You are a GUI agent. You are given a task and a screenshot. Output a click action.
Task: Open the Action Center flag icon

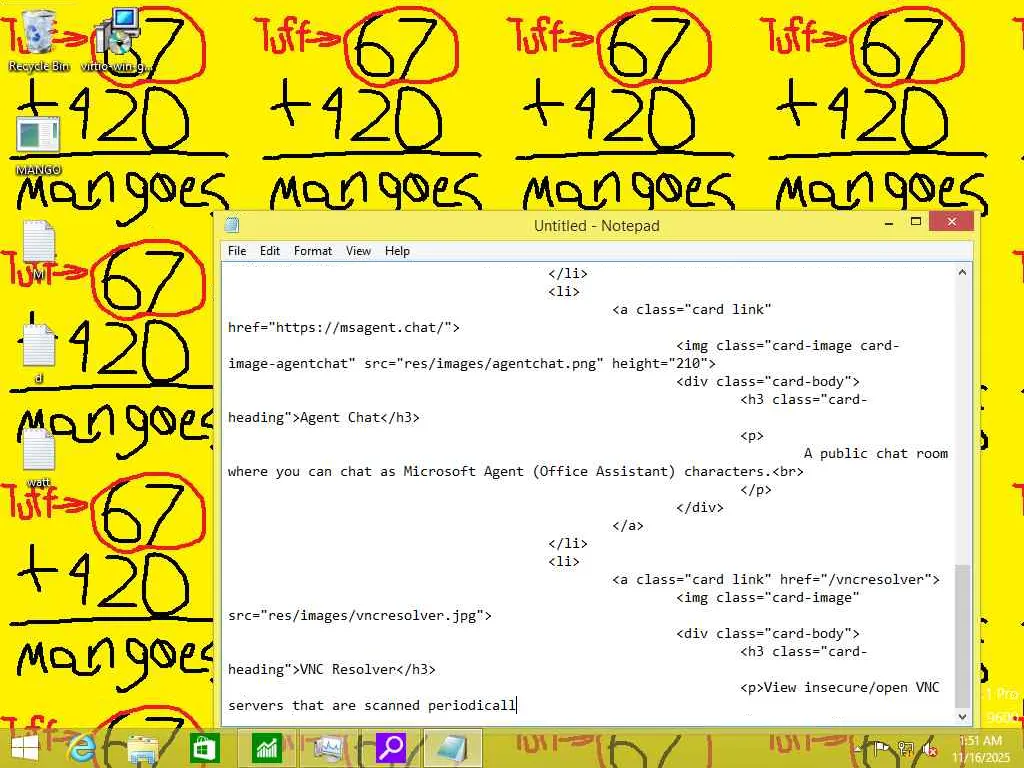tap(880, 749)
